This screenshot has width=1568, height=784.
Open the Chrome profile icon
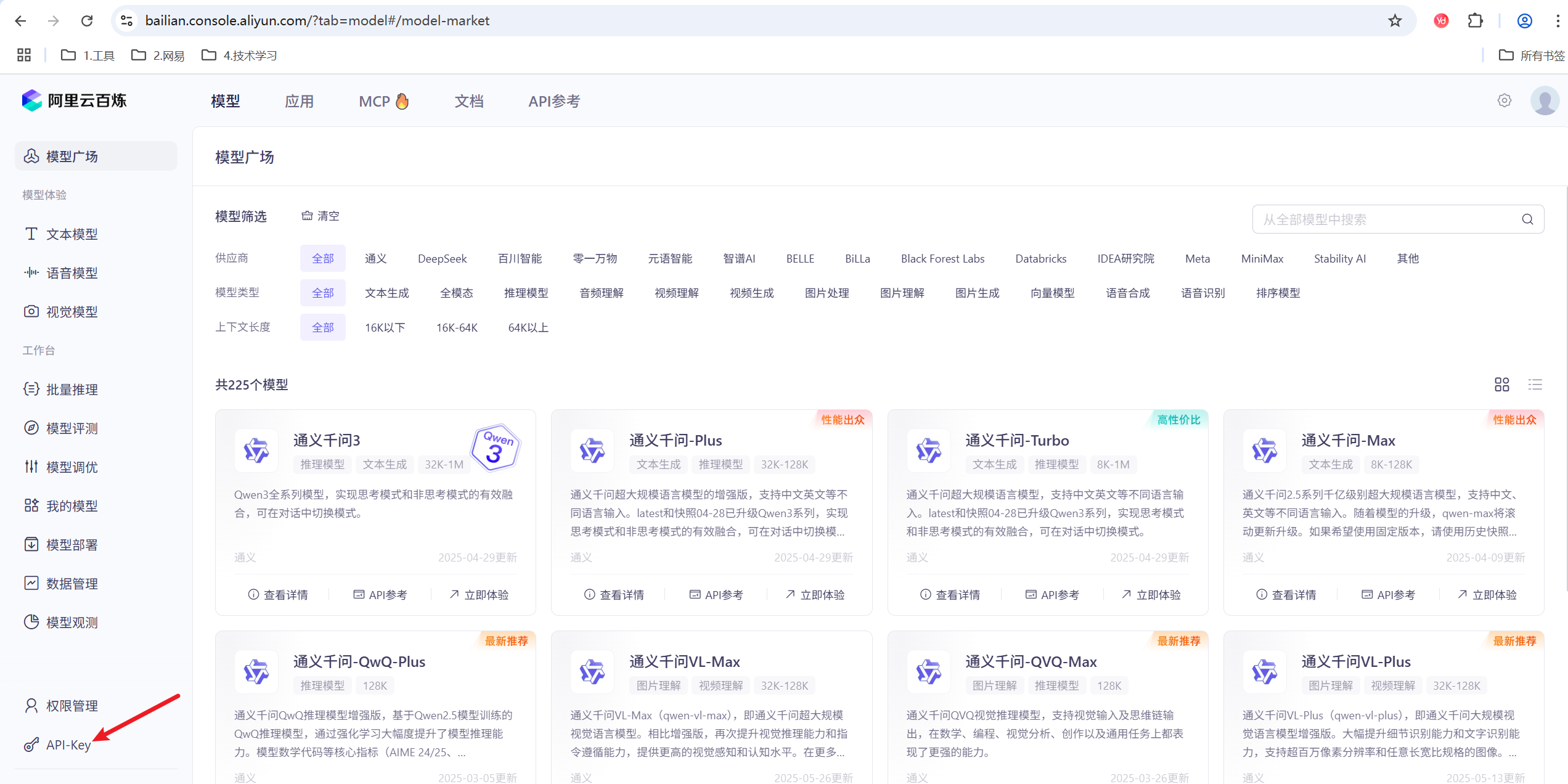point(1524,21)
